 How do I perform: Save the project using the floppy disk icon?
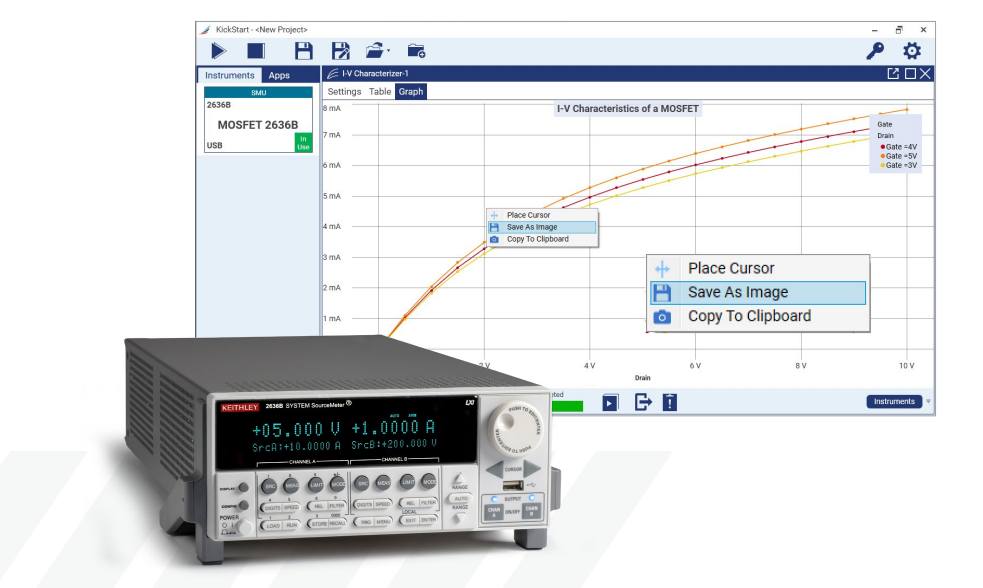click(x=303, y=51)
